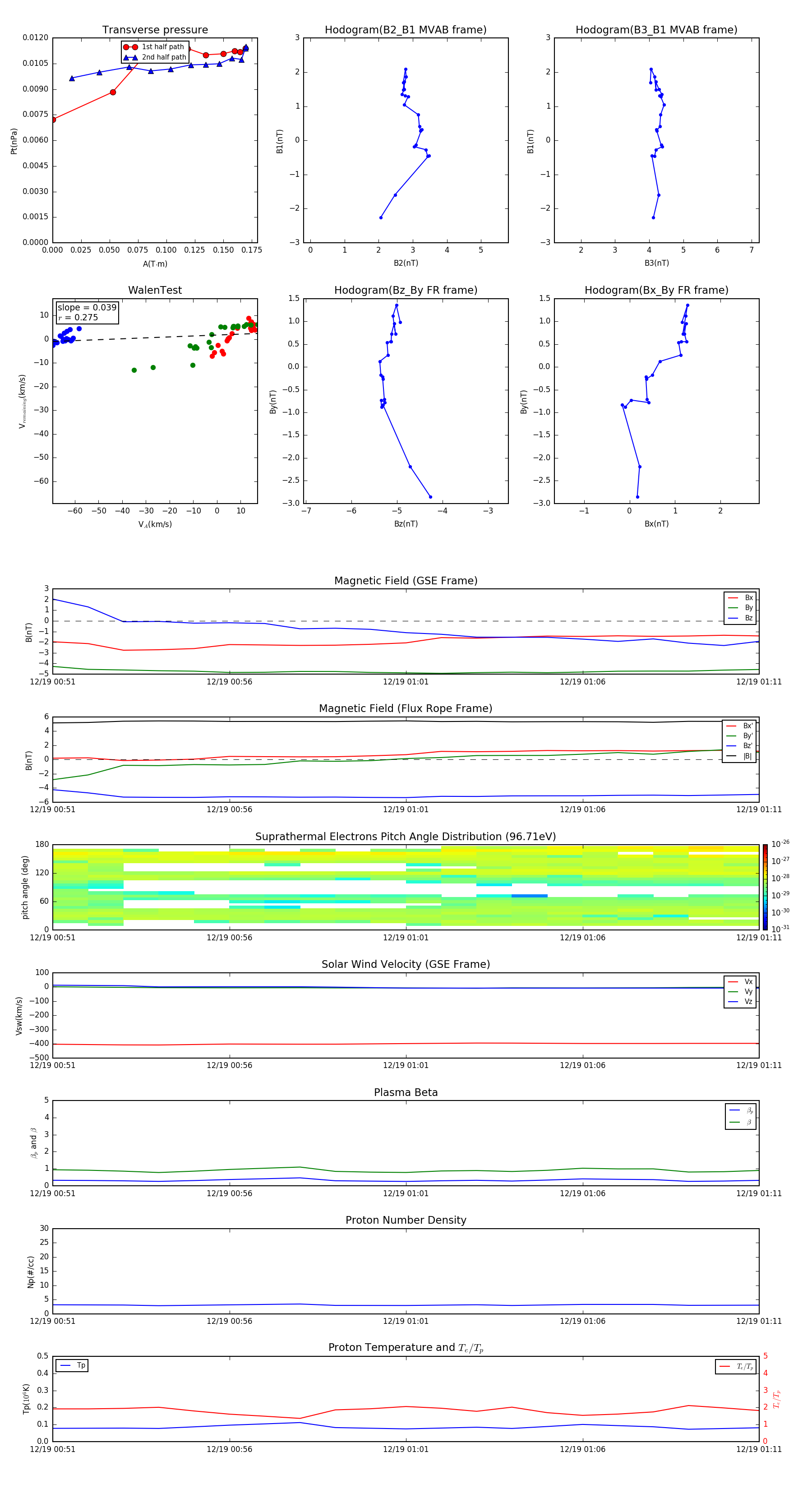This screenshot has width=812, height=1489.
Task: Click the 'Tp' legend box
Action: [x=72, y=1365]
